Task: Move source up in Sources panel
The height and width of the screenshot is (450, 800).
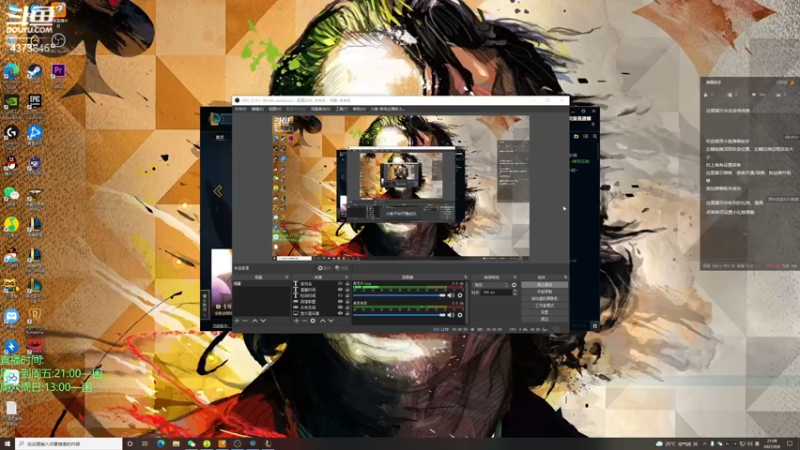Action: pos(322,321)
